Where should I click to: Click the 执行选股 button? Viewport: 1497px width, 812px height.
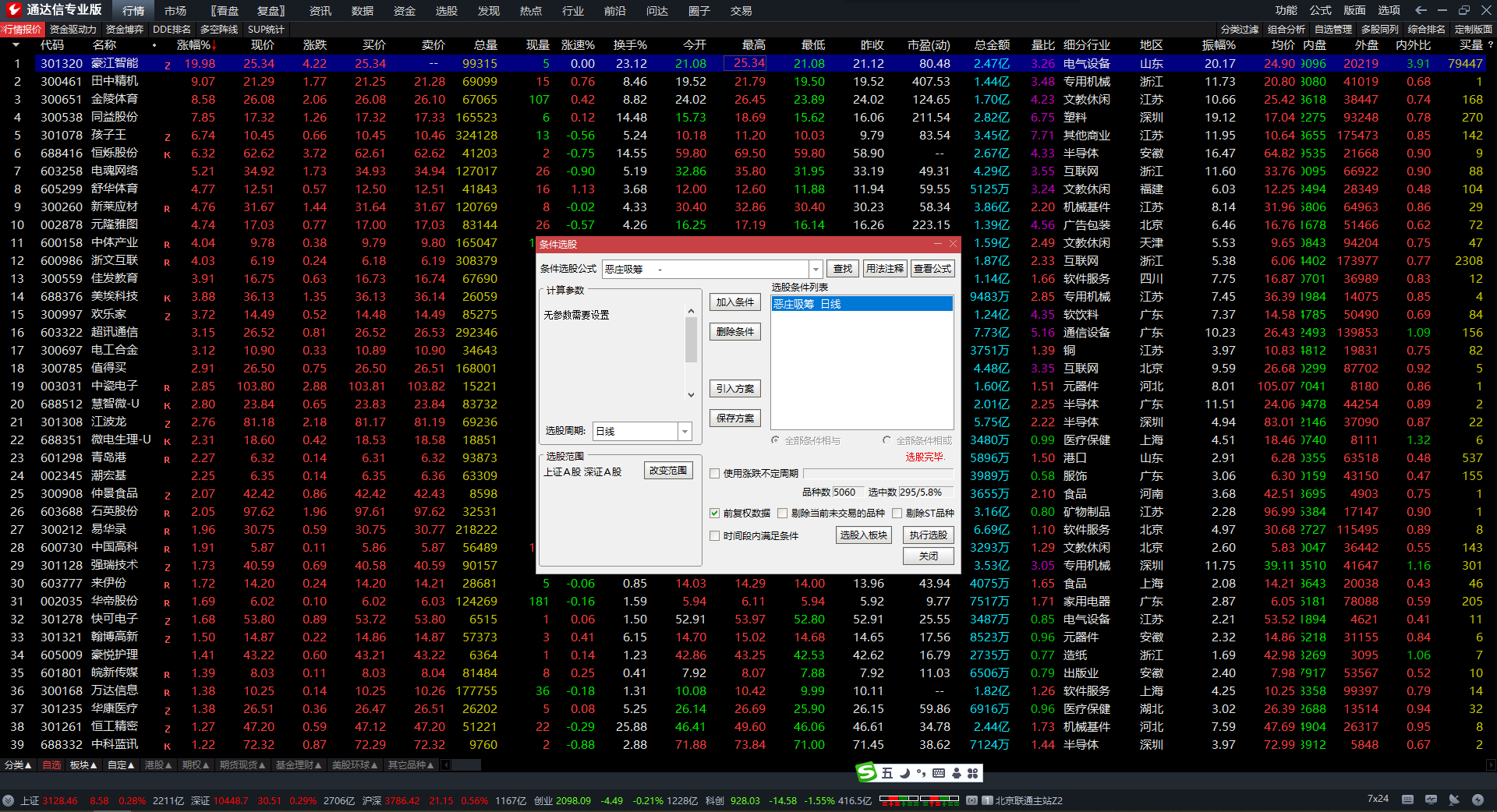click(x=929, y=535)
